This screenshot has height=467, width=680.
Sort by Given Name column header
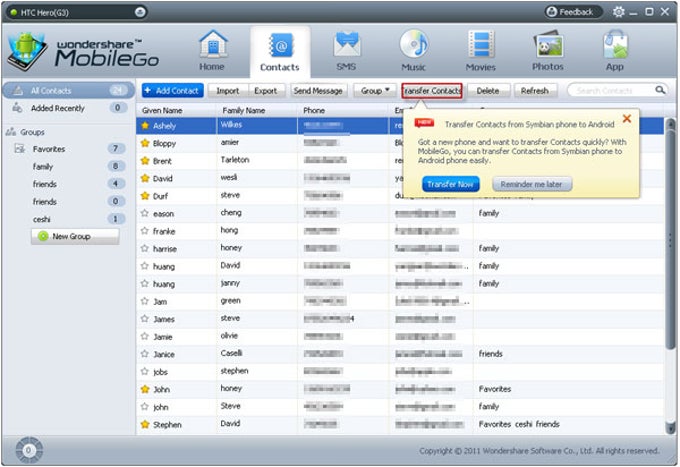point(177,110)
